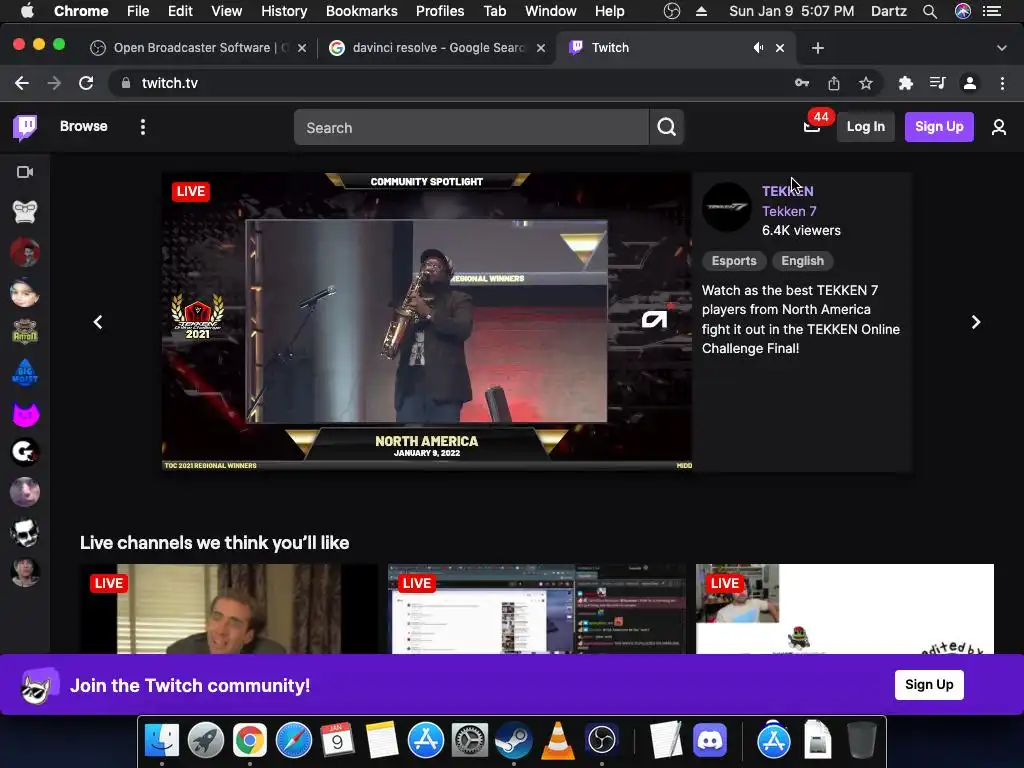Click the purple Sign Up button in header

pos(938,127)
